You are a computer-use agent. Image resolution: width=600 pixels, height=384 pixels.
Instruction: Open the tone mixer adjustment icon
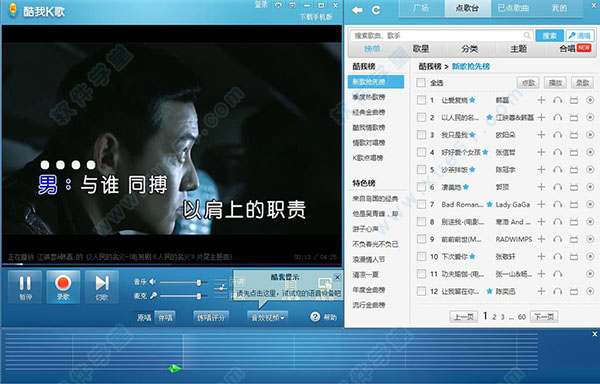(x=220, y=288)
